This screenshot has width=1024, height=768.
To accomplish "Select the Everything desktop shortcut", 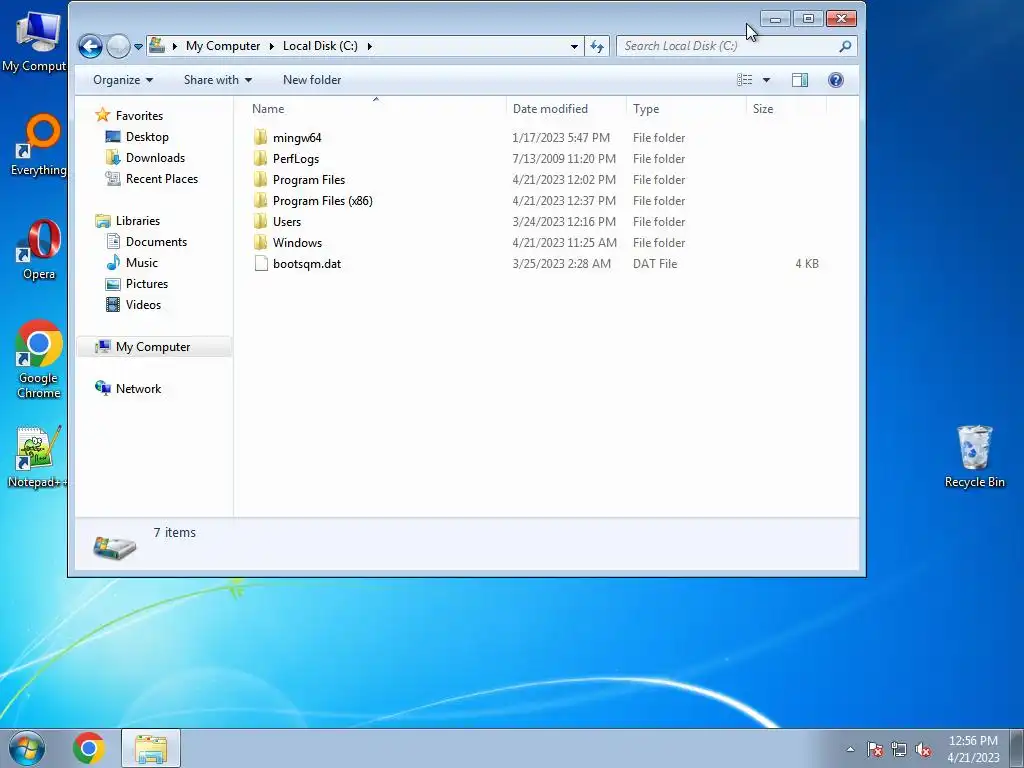I will click(x=39, y=145).
